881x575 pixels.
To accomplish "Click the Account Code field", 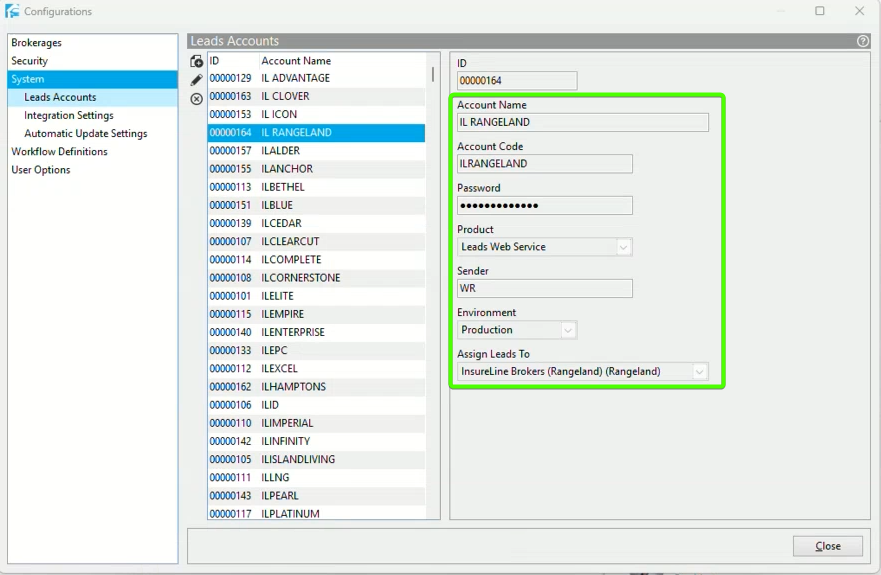I will point(544,164).
